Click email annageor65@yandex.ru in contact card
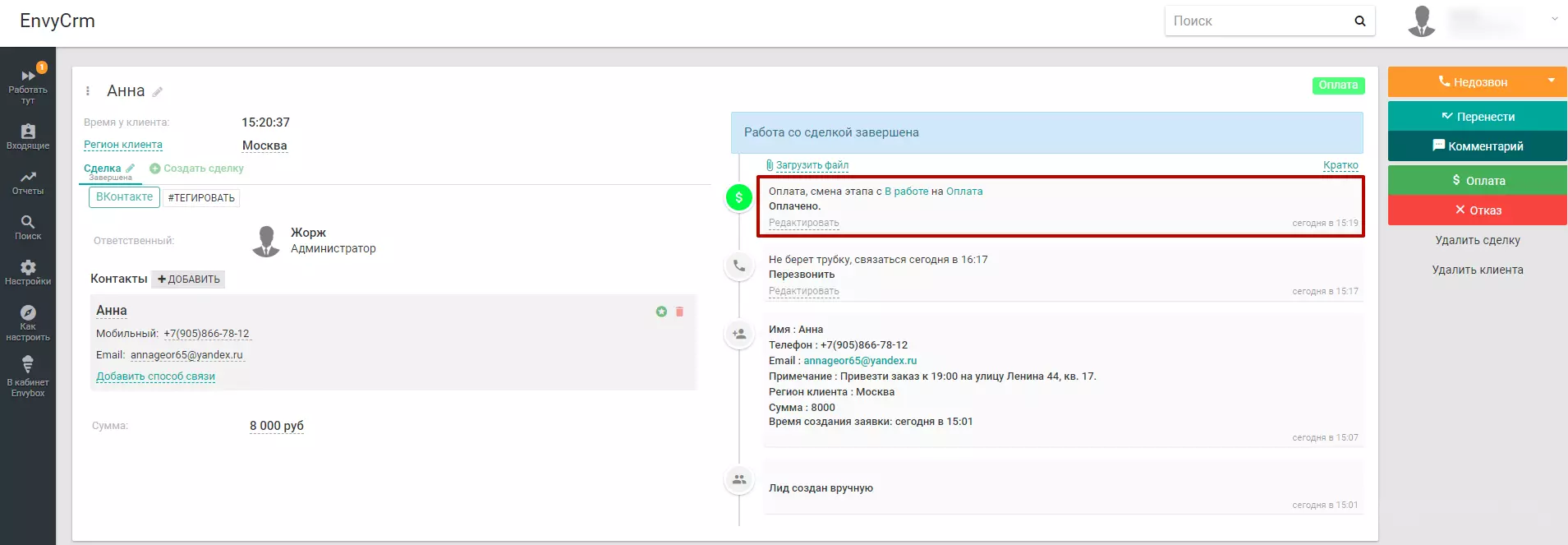 (x=186, y=355)
